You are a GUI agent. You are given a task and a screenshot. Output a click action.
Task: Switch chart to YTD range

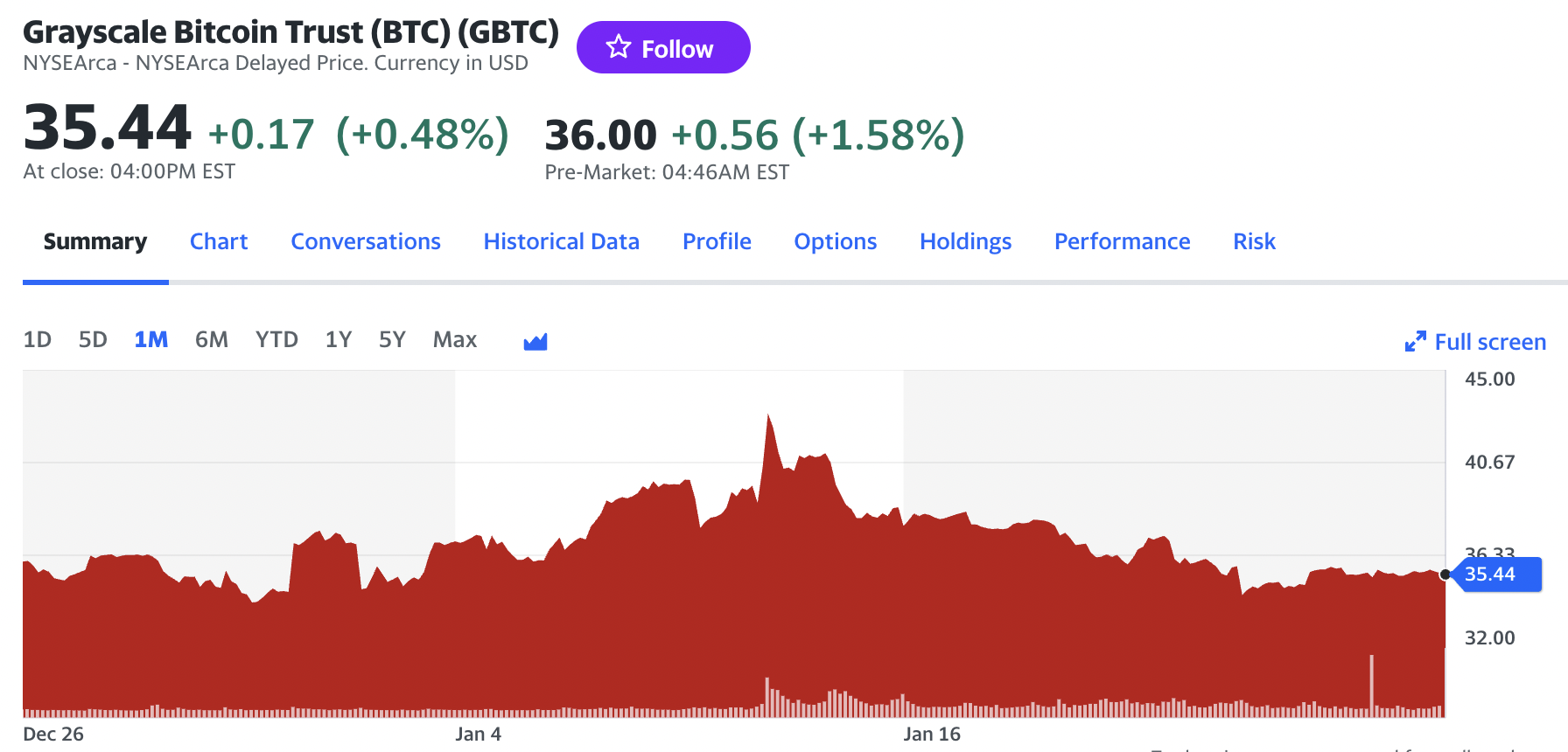pos(276,339)
